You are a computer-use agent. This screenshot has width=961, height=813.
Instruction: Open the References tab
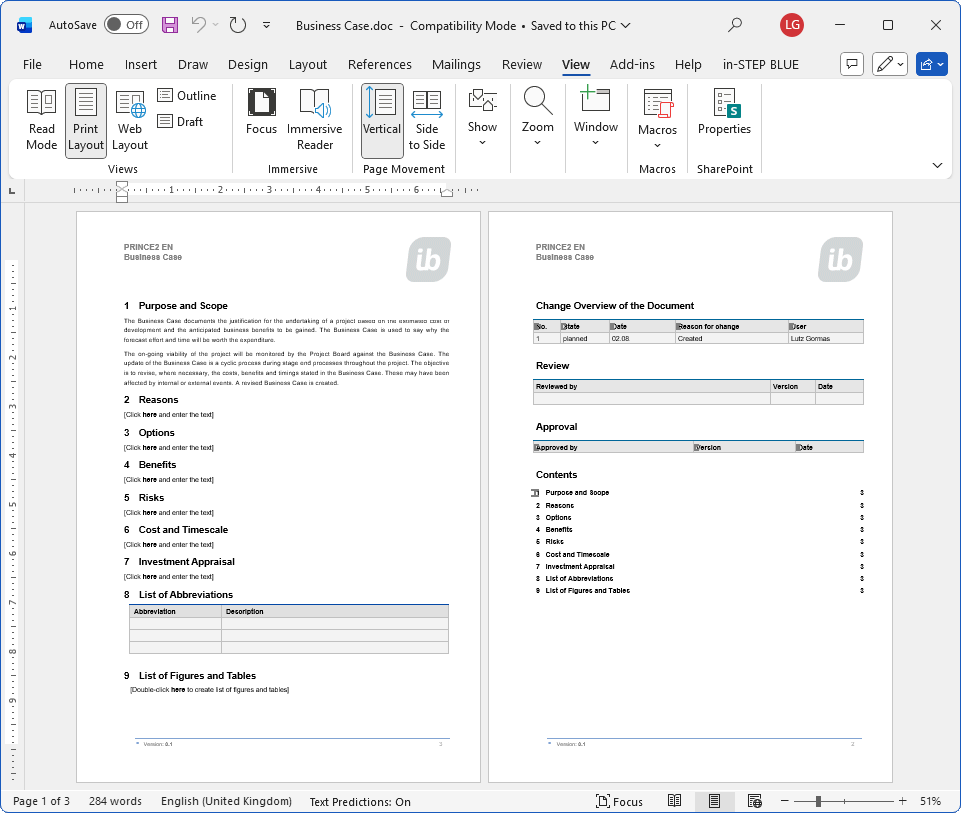(379, 64)
